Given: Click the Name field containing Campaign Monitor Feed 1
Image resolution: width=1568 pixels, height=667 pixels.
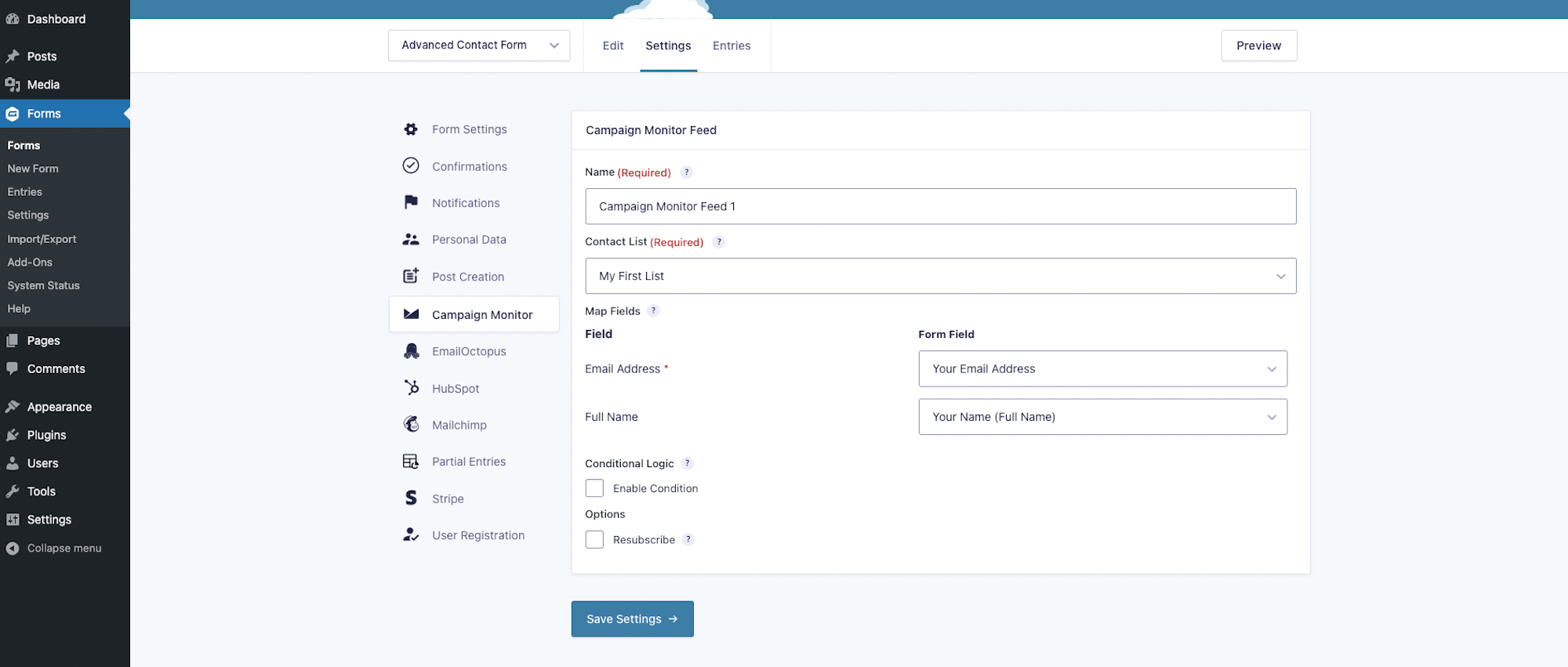Looking at the screenshot, I should click(x=941, y=206).
